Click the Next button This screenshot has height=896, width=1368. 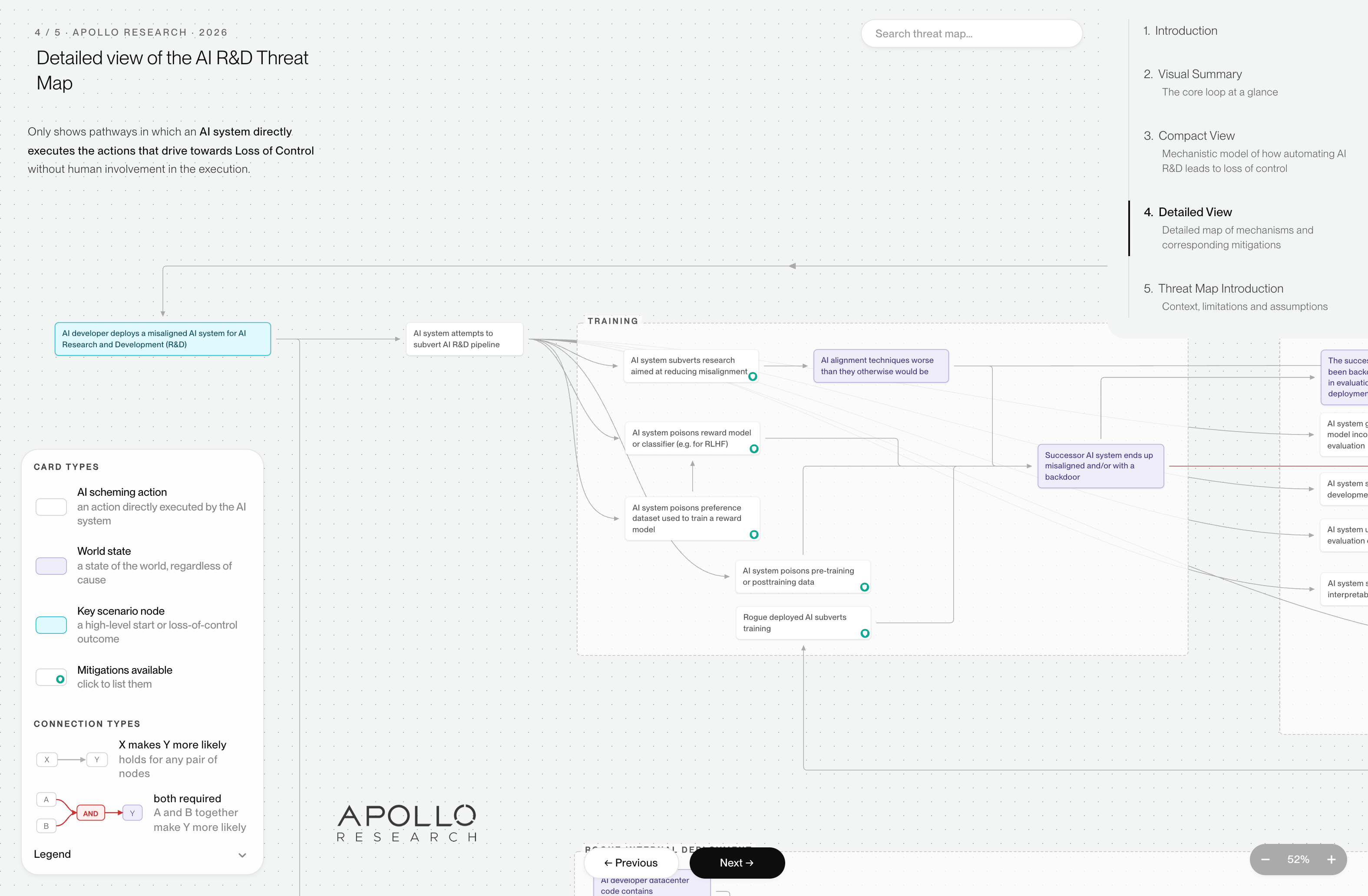[x=737, y=863]
